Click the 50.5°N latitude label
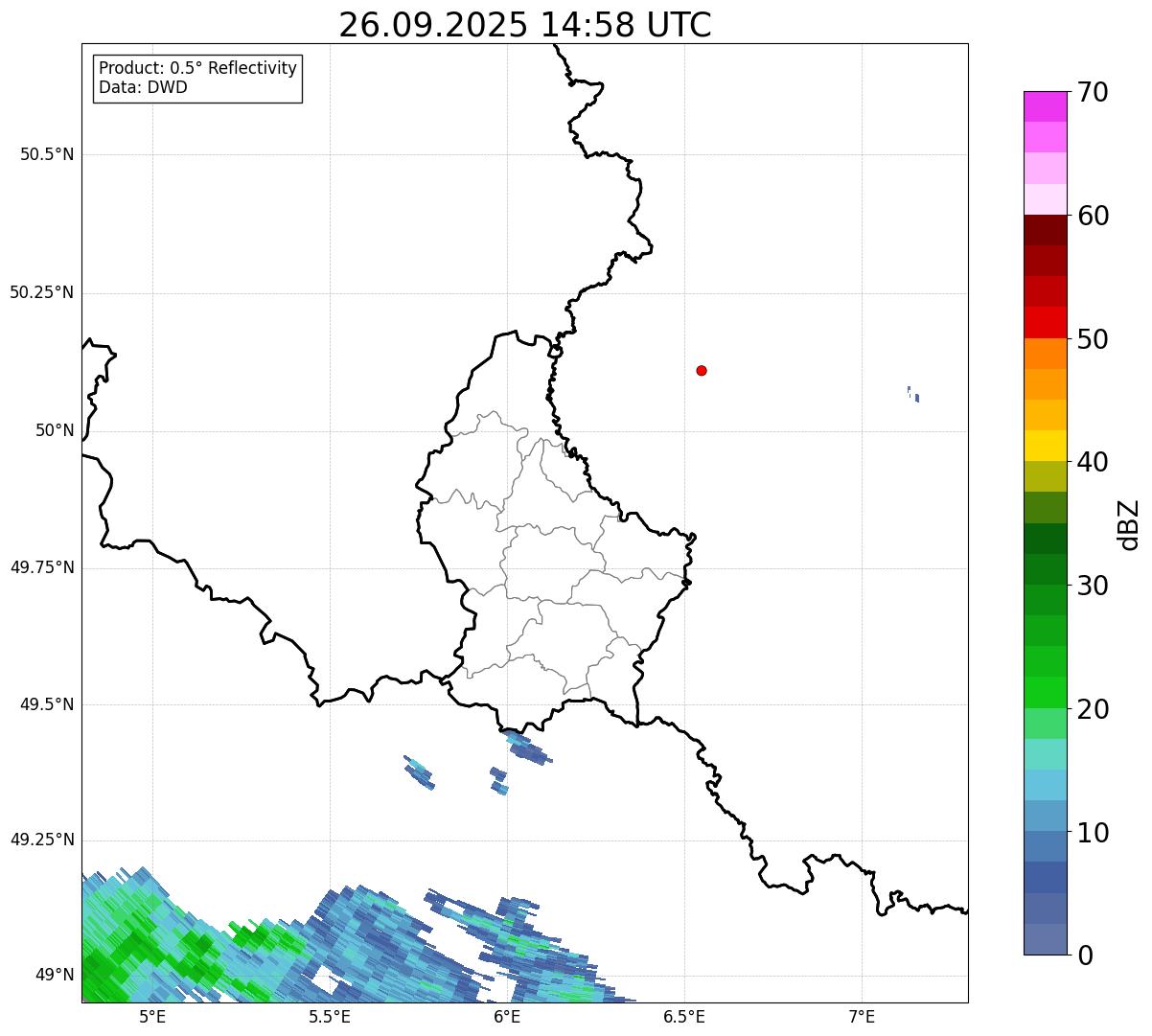Screen dimensions: 1152x1036 (x=47, y=154)
